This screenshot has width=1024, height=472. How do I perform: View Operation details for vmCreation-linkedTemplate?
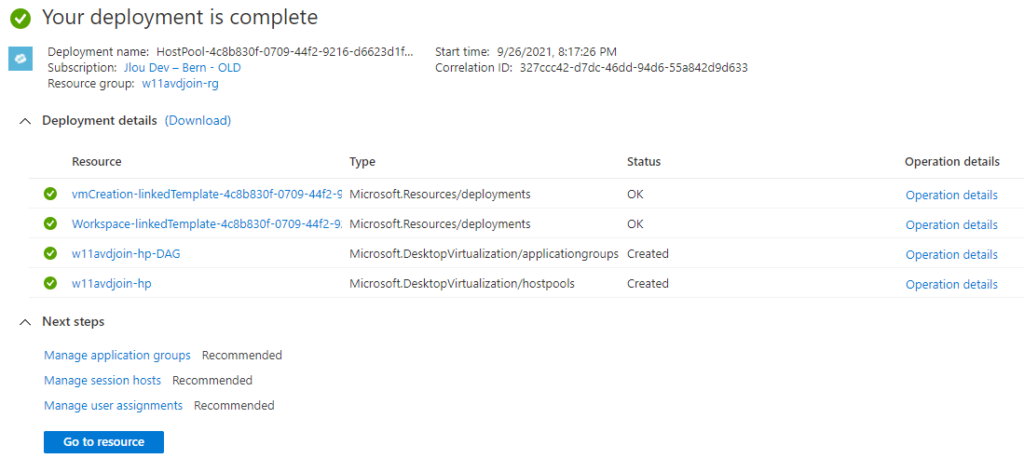[952, 195]
